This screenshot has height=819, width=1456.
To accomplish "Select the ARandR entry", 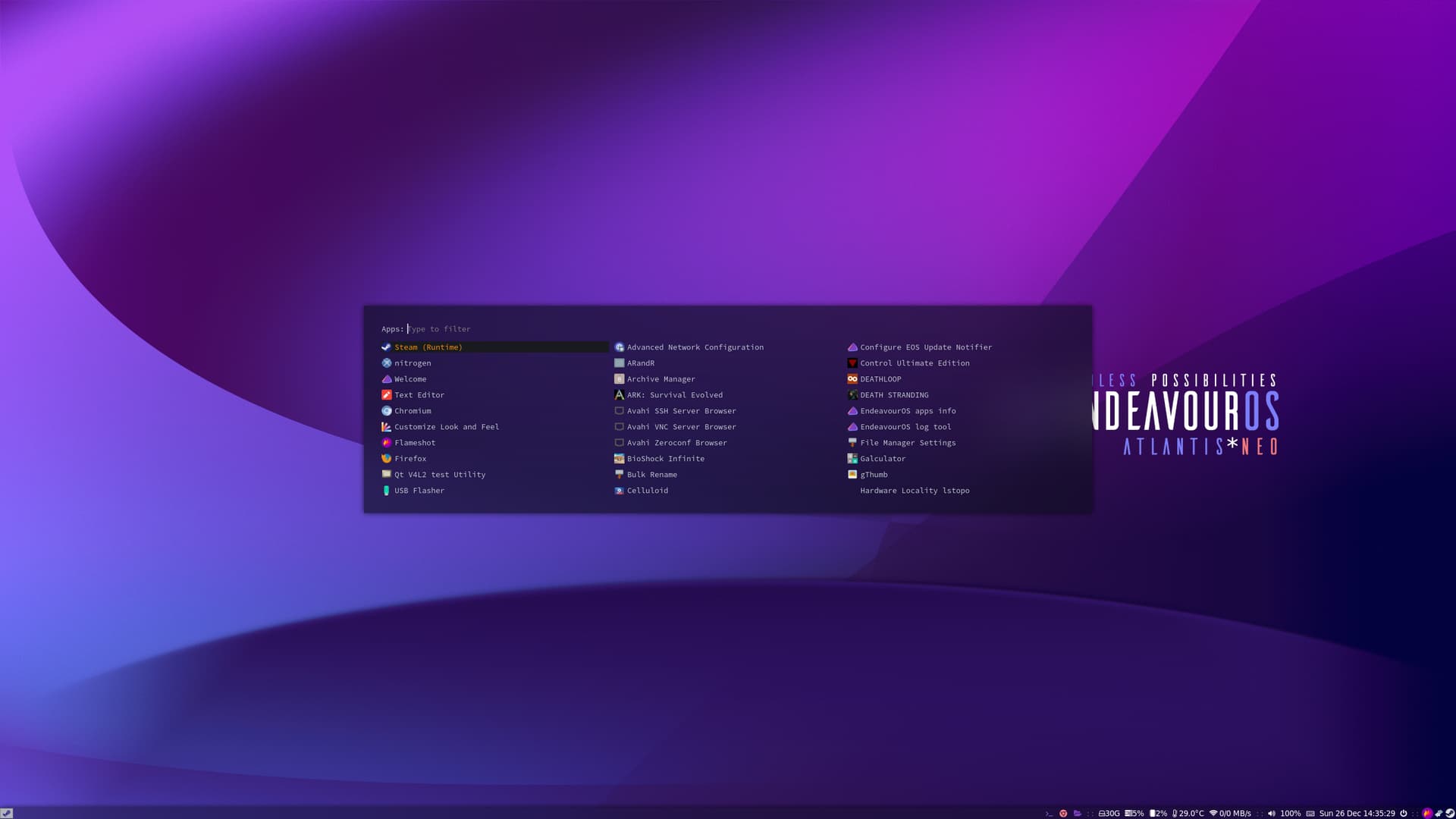I will pos(726,363).
